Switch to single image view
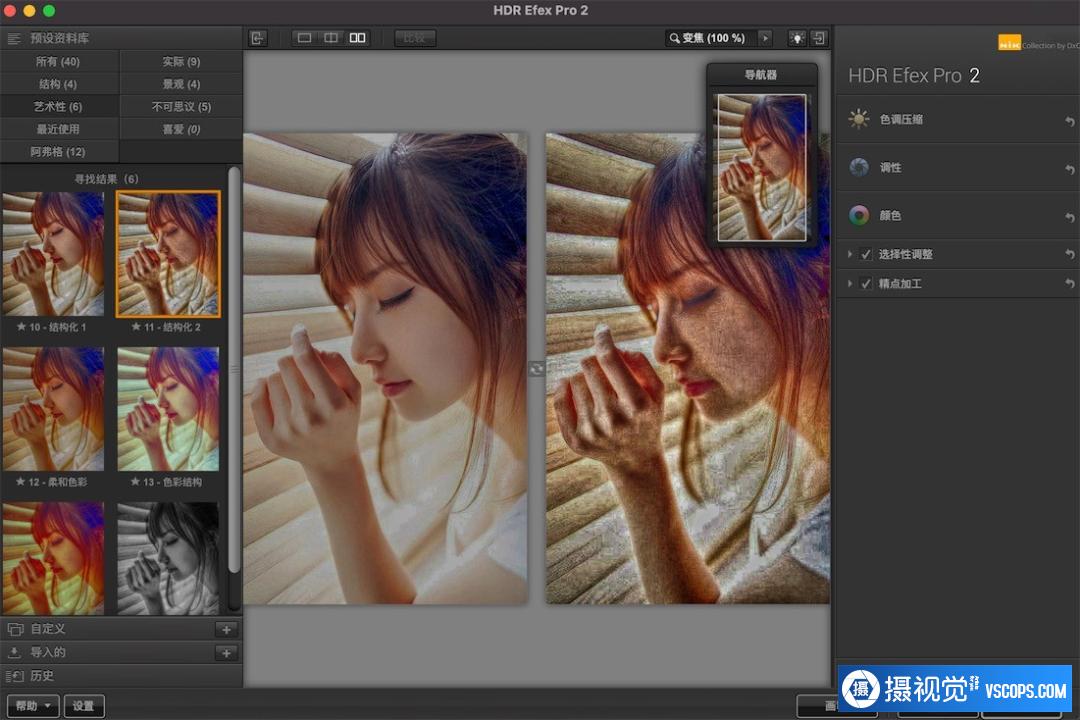This screenshot has height=720, width=1080. pos(304,38)
